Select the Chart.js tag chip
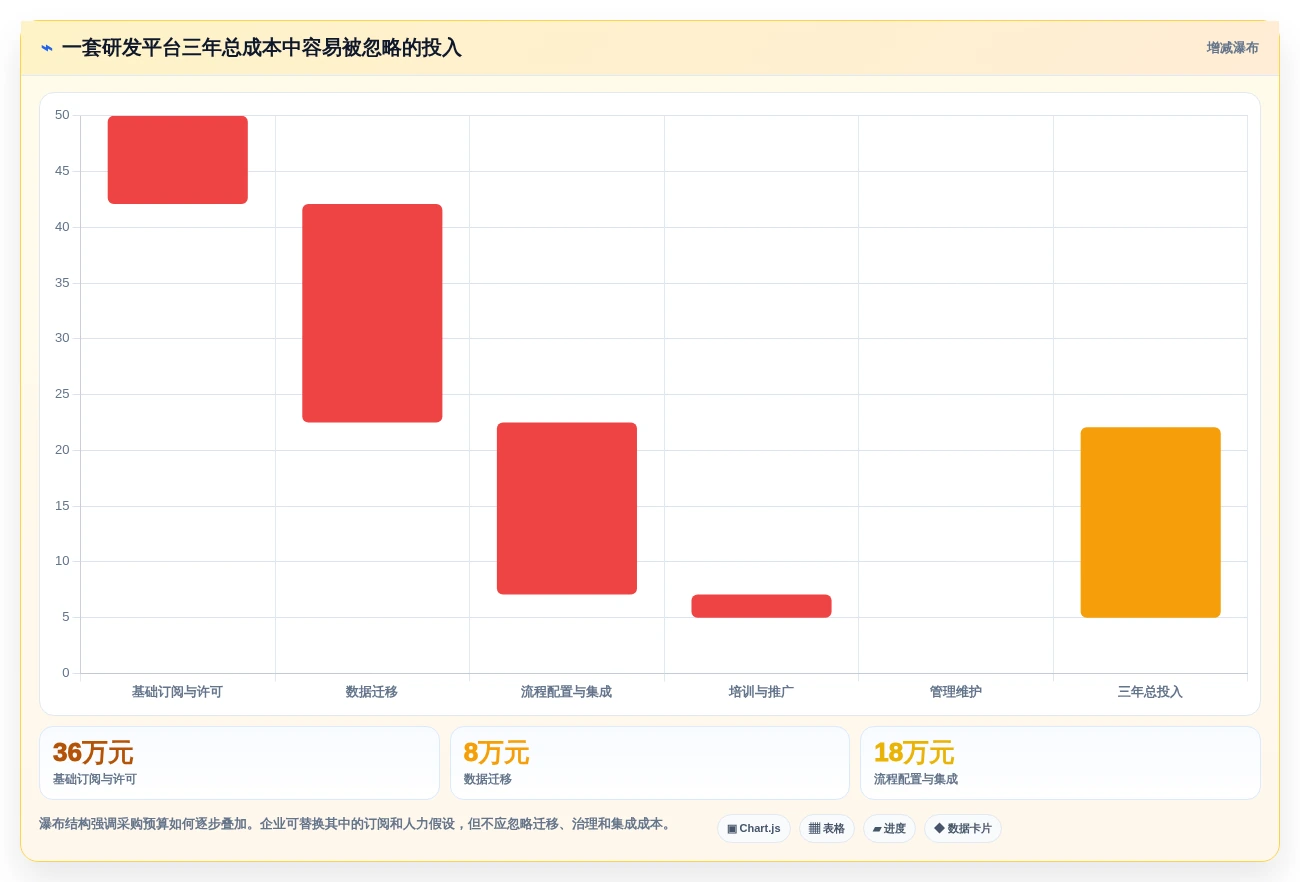This screenshot has height=882, width=1300. (754, 828)
